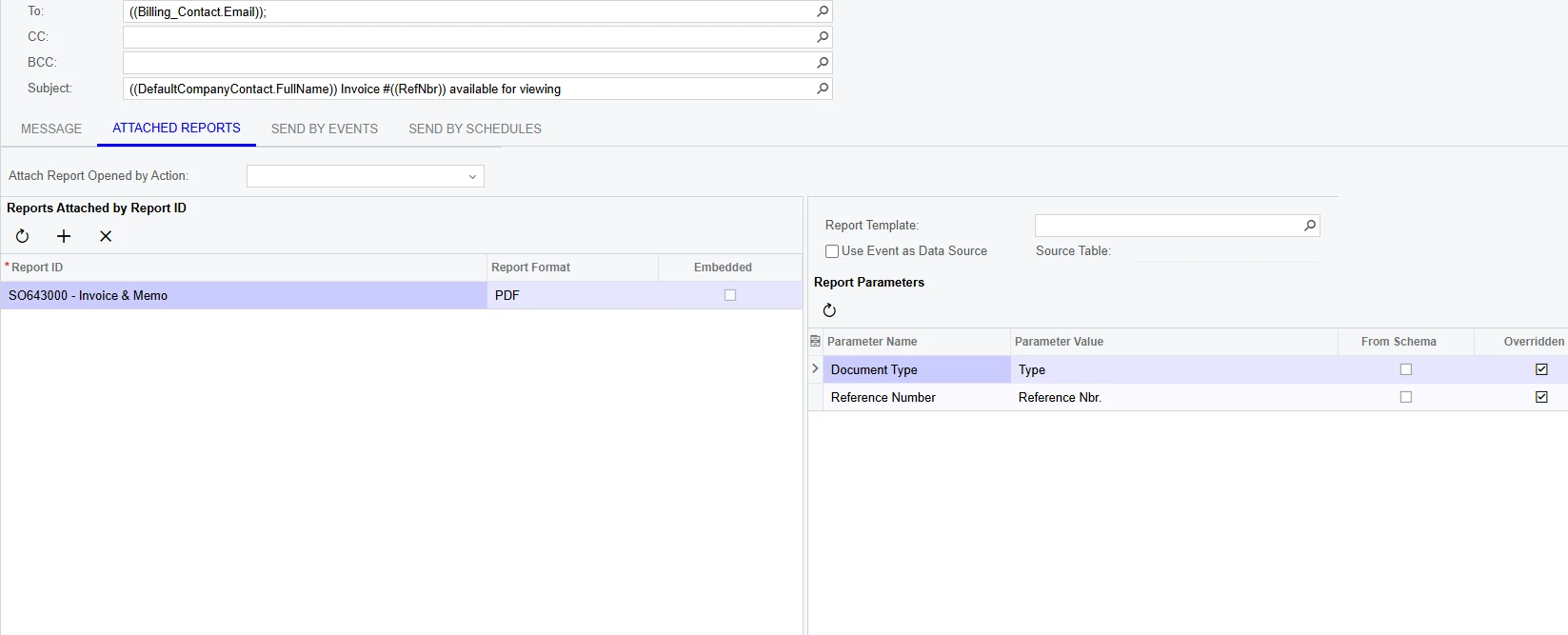Select the Attached Reports tab
Viewport: 1568px width, 635px height.
click(176, 128)
